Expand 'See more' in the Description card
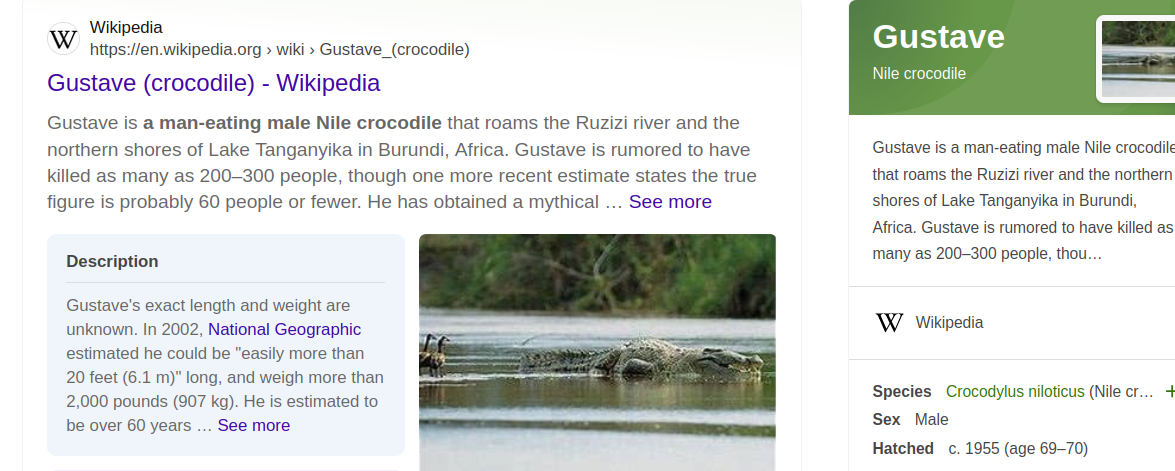Viewport: 1175px width, 471px height. (x=253, y=426)
